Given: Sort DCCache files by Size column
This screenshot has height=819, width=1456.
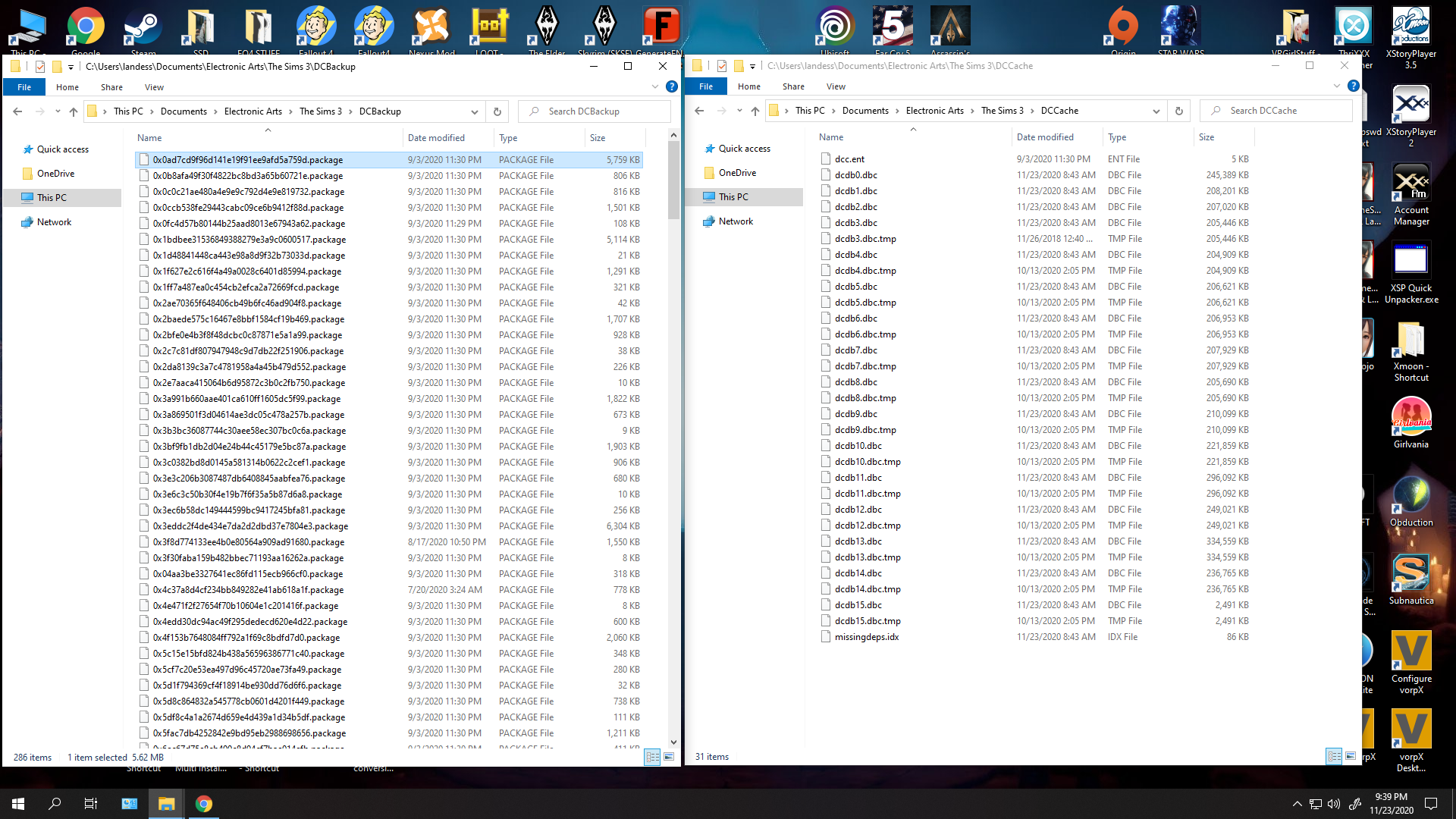Looking at the screenshot, I should 1224,137.
